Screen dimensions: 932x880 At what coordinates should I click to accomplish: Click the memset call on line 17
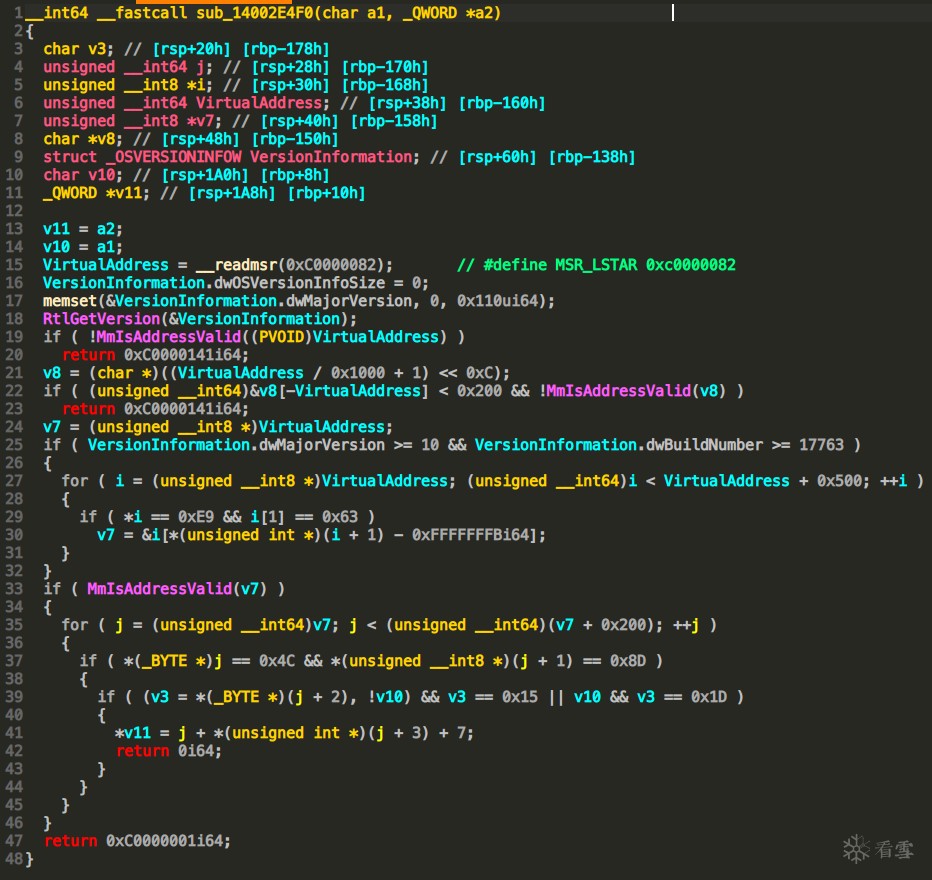coord(70,301)
